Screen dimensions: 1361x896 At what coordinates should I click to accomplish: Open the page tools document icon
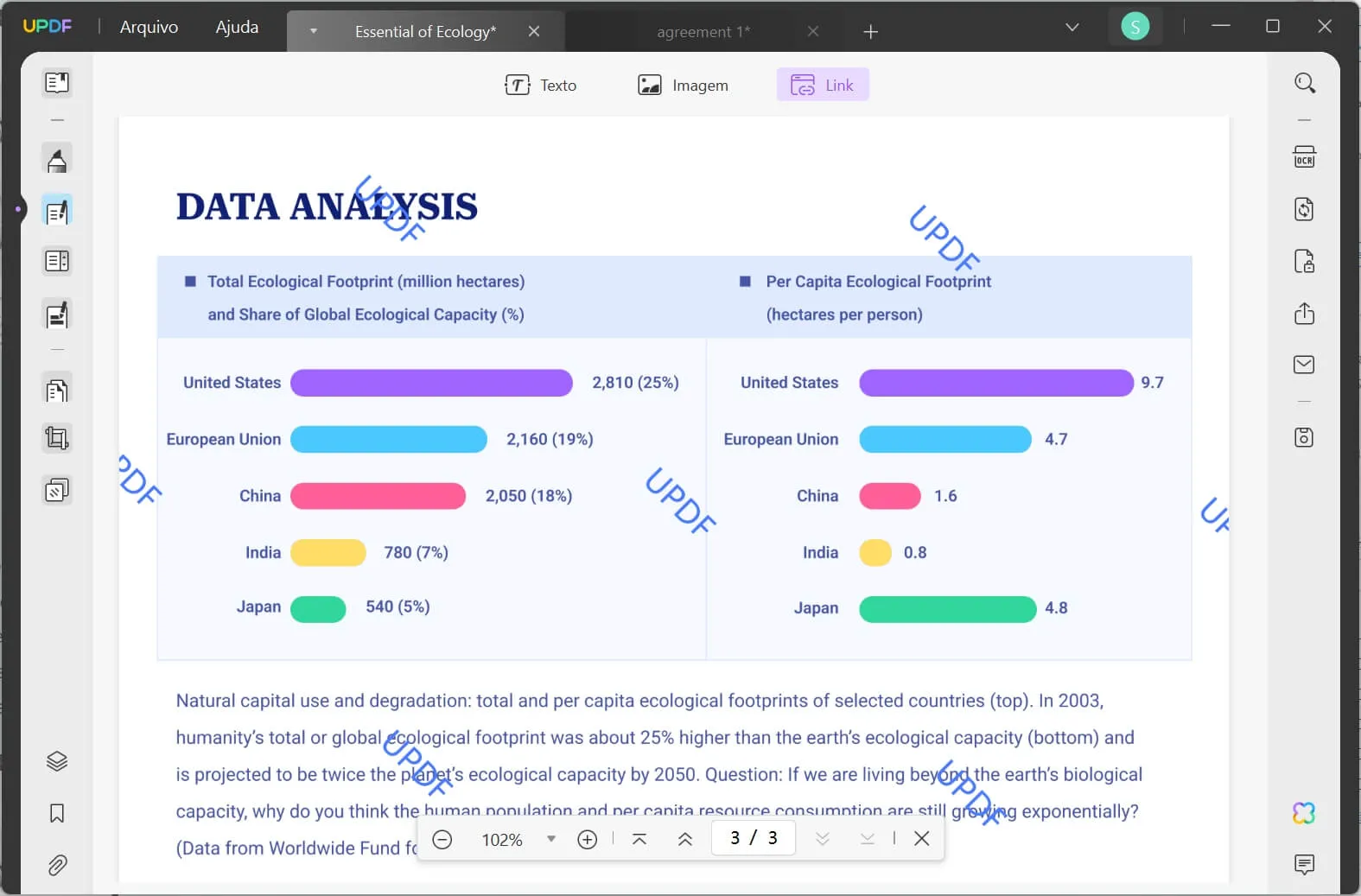(x=57, y=391)
